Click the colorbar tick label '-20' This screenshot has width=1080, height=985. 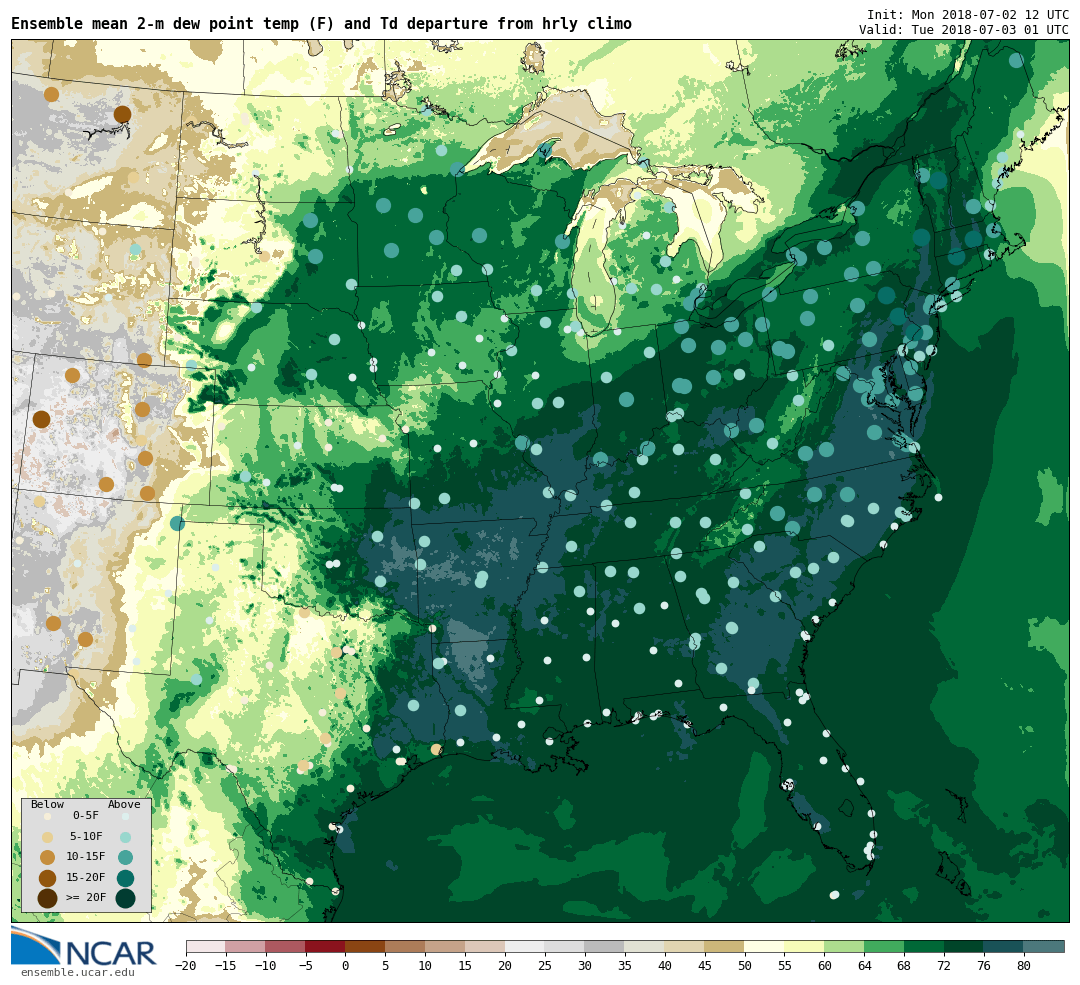(186, 966)
